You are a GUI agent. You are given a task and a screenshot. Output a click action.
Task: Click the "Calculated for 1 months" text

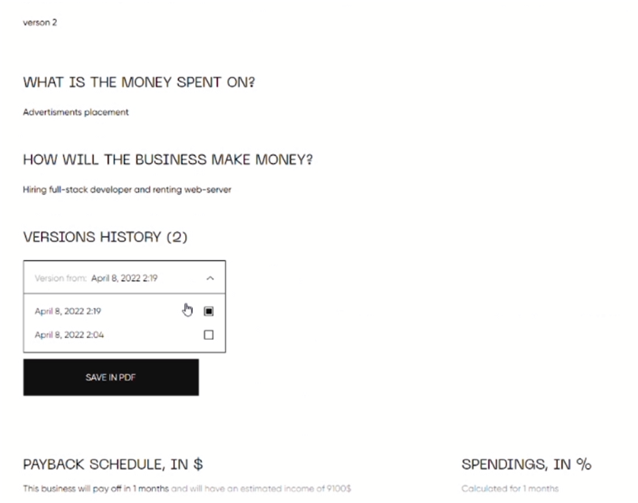click(x=509, y=488)
